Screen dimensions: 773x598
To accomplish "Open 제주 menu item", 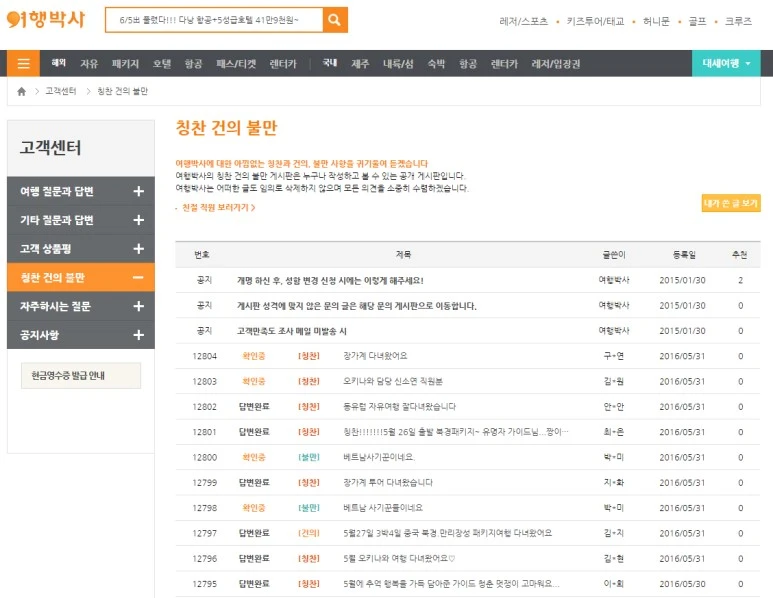I will (x=360, y=64).
